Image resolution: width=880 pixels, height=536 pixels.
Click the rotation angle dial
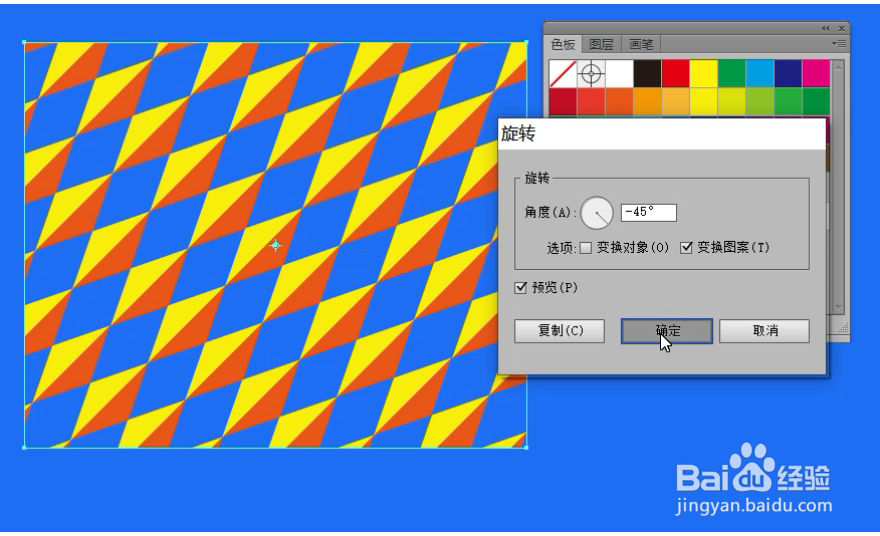click(597, 213)
